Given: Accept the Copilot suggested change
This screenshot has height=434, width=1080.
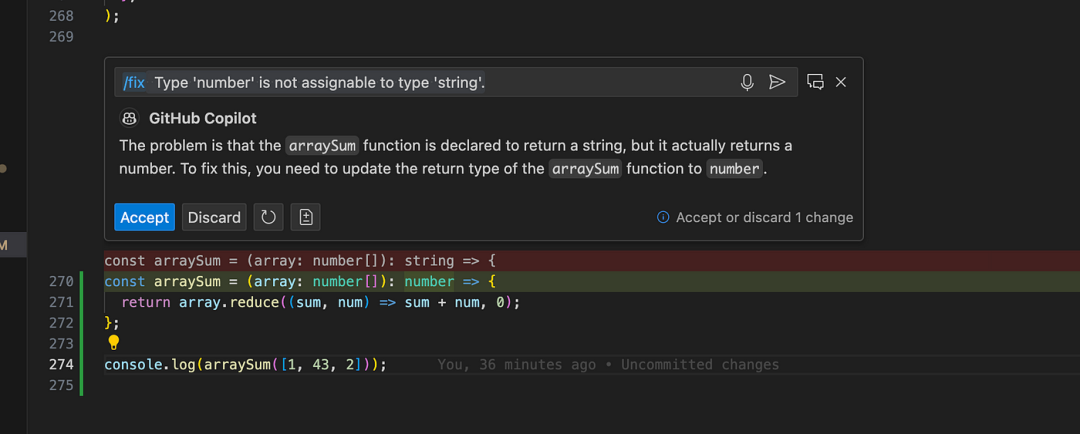Looking at the screenshot, I should (x=145, y=217).
